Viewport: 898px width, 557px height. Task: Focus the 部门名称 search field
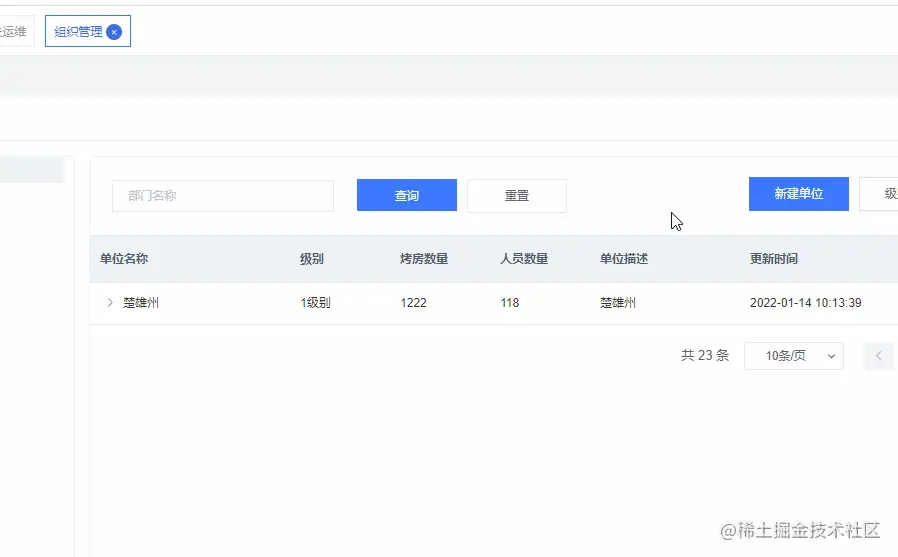223,196
